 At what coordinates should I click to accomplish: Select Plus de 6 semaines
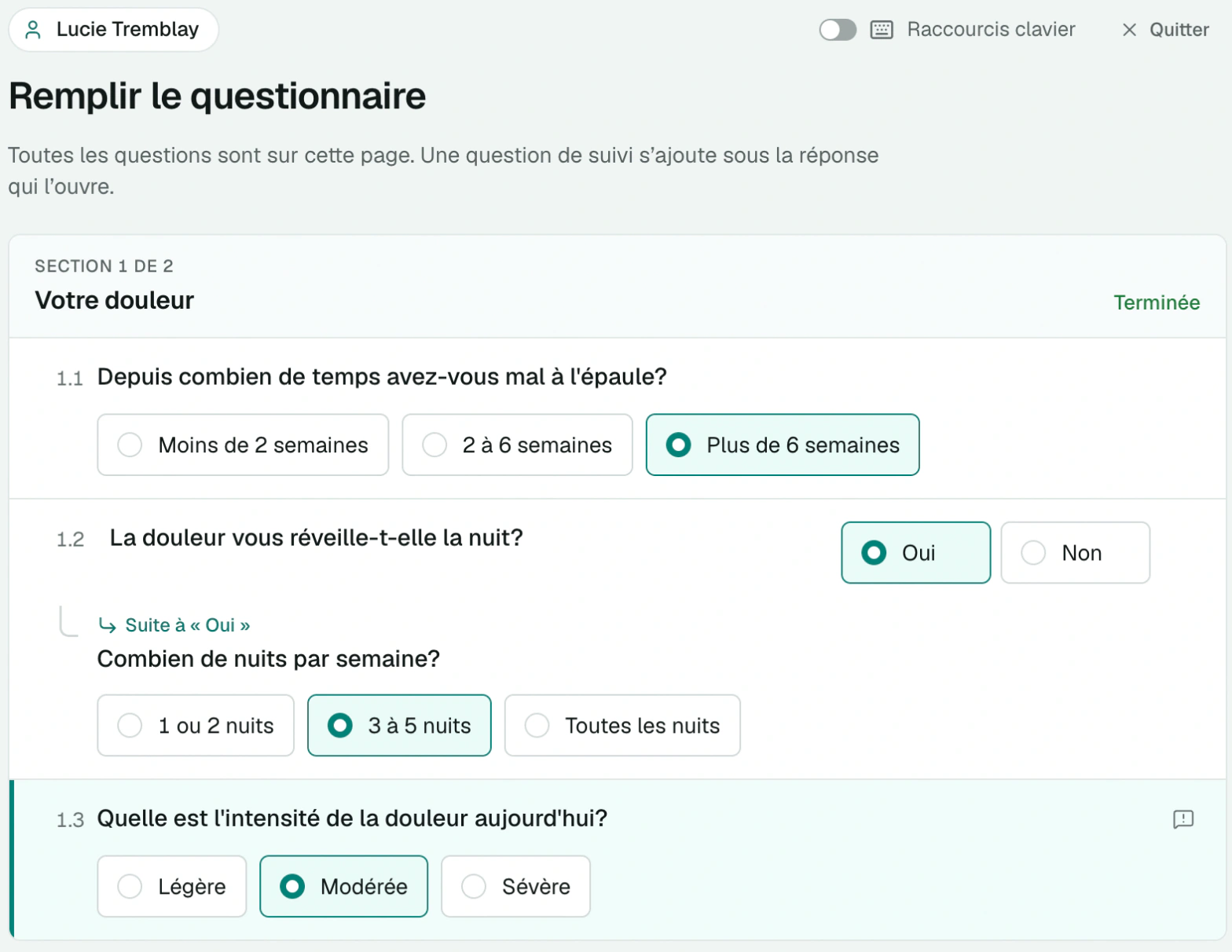[783, 445]
